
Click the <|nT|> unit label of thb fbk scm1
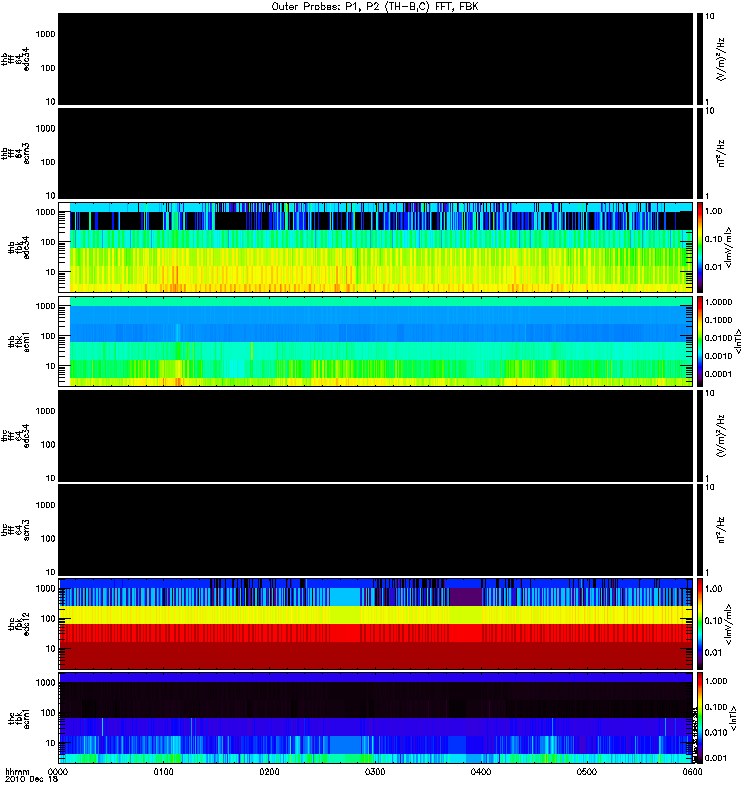click(x=737, y=341)
